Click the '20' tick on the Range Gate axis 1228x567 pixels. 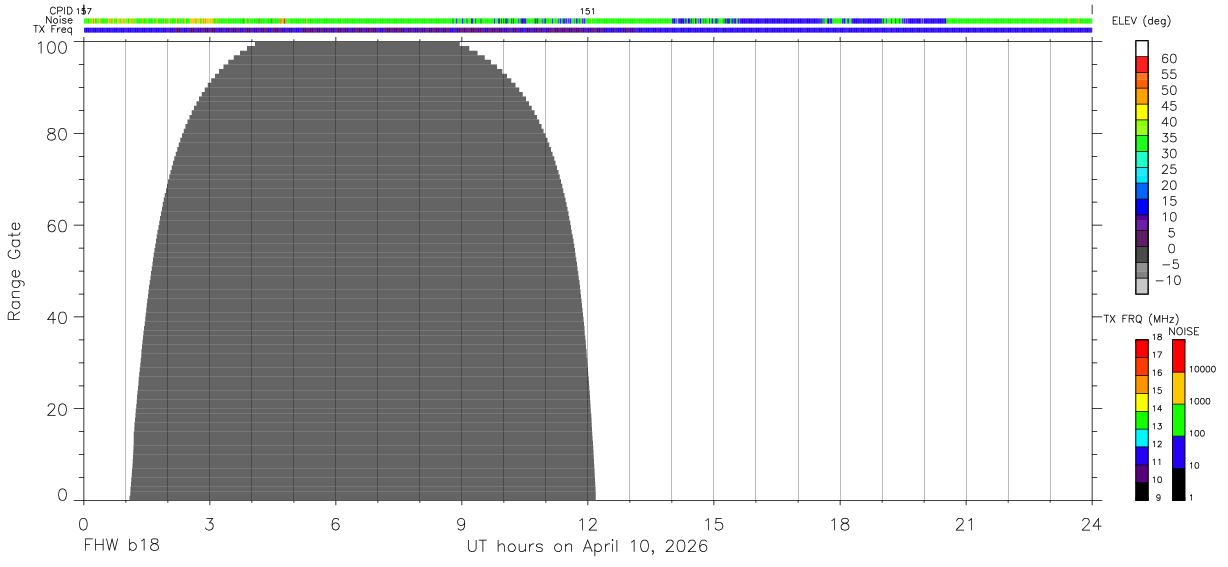pyautogui.click(x=58, y=409)
